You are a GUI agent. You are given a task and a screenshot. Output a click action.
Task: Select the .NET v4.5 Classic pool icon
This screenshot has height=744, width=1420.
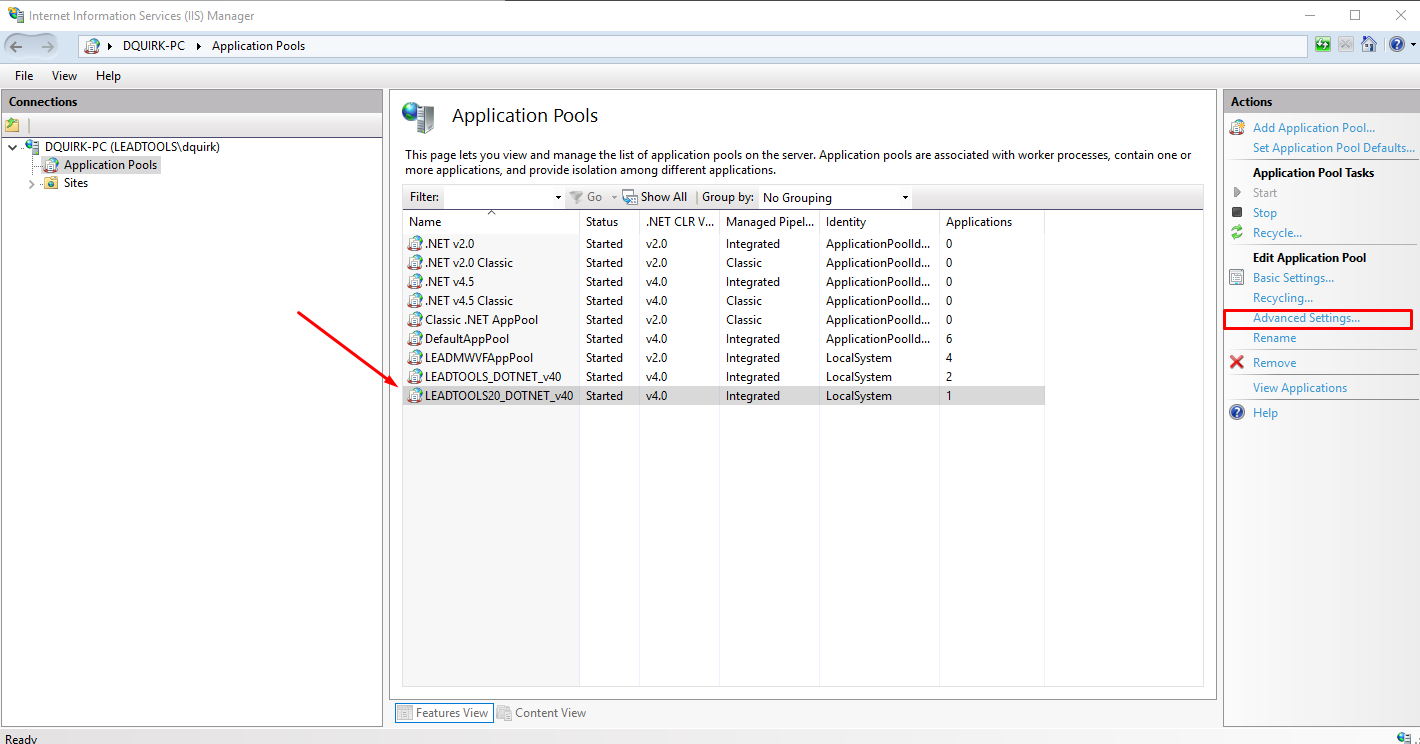(x=415, y=301)
